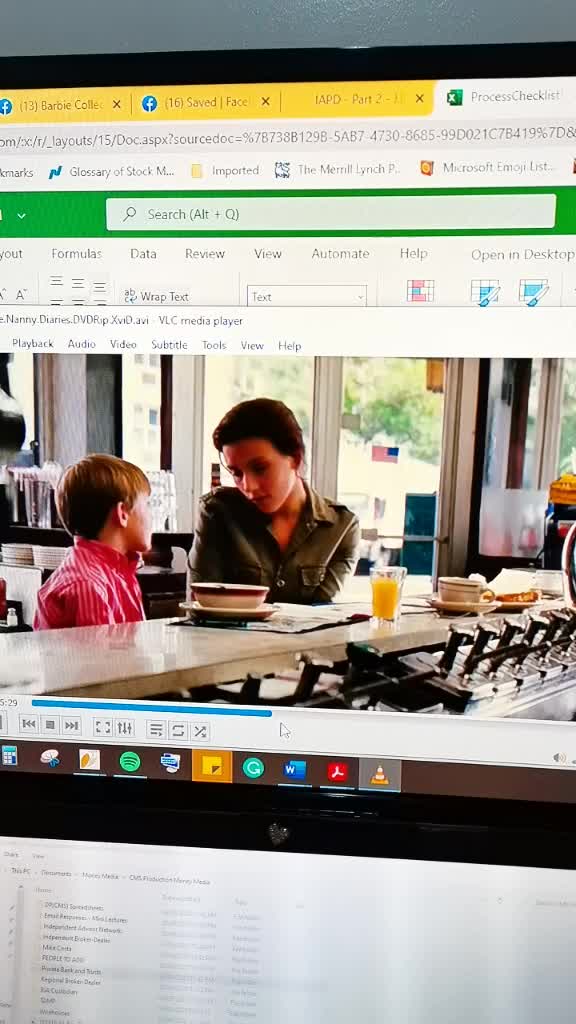Screen dimensions: 576x1024
Task: Expand the Text number format dropdown
Action: click(x=307, y=296)
